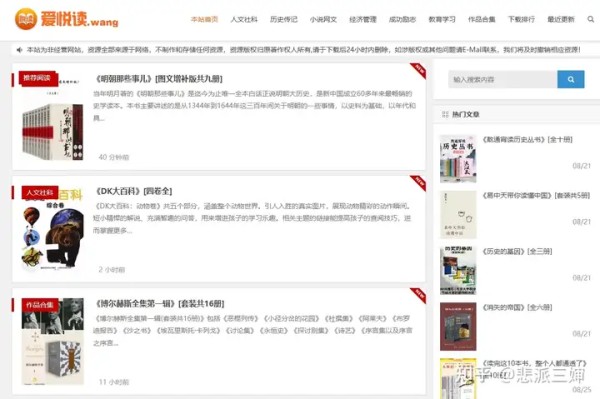600x399 pixels.
Task: Open hot article 《读完这10本书，整个人都通透了》
Action: click(x=534, y=363)
